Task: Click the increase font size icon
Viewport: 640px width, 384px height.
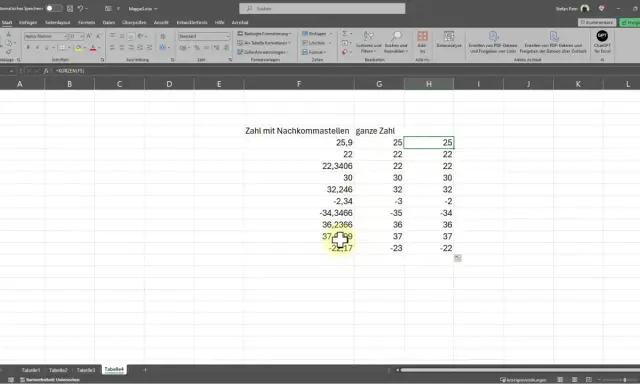Action: (89, 36)
